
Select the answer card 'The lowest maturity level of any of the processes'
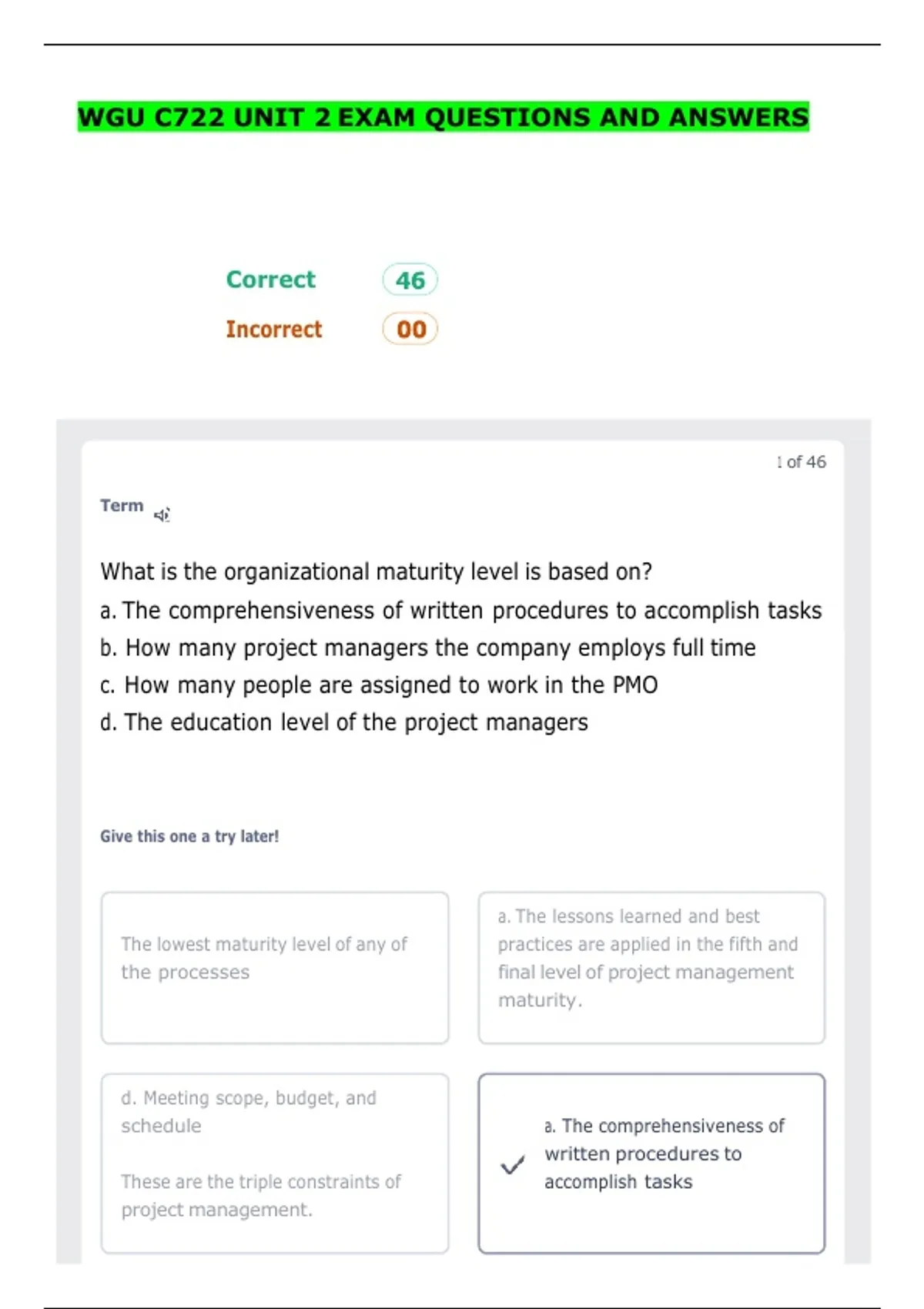(275, 968)
